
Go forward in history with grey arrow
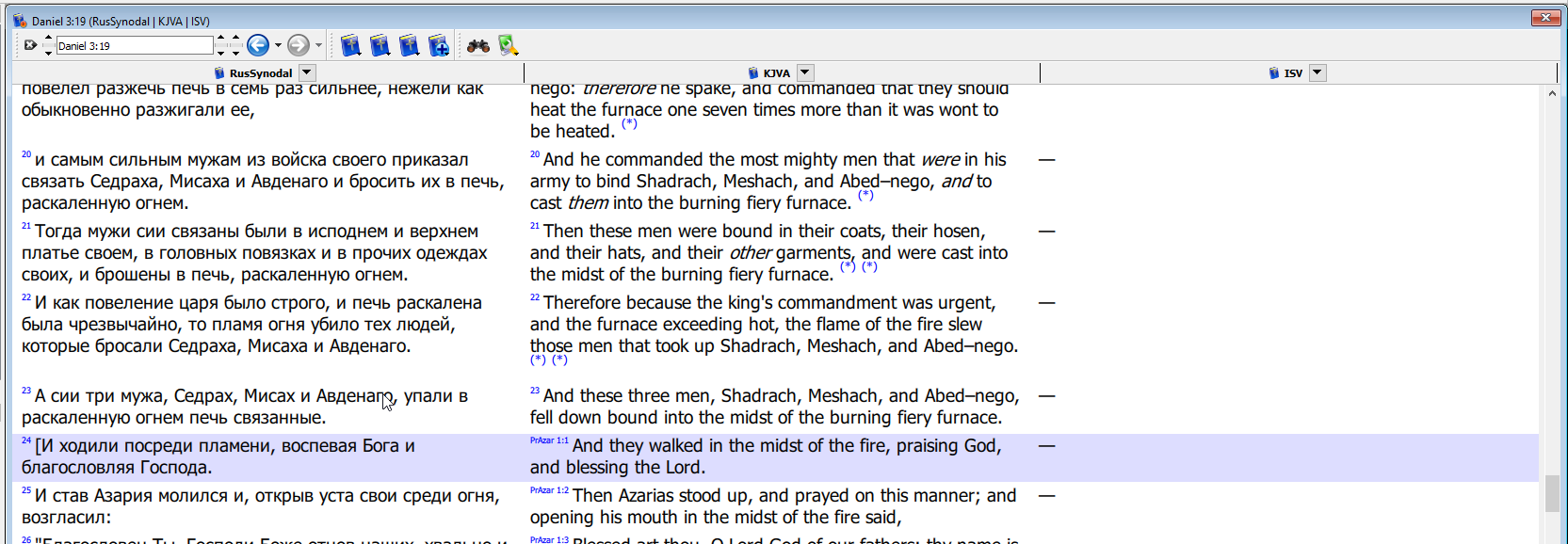point(298,45)
